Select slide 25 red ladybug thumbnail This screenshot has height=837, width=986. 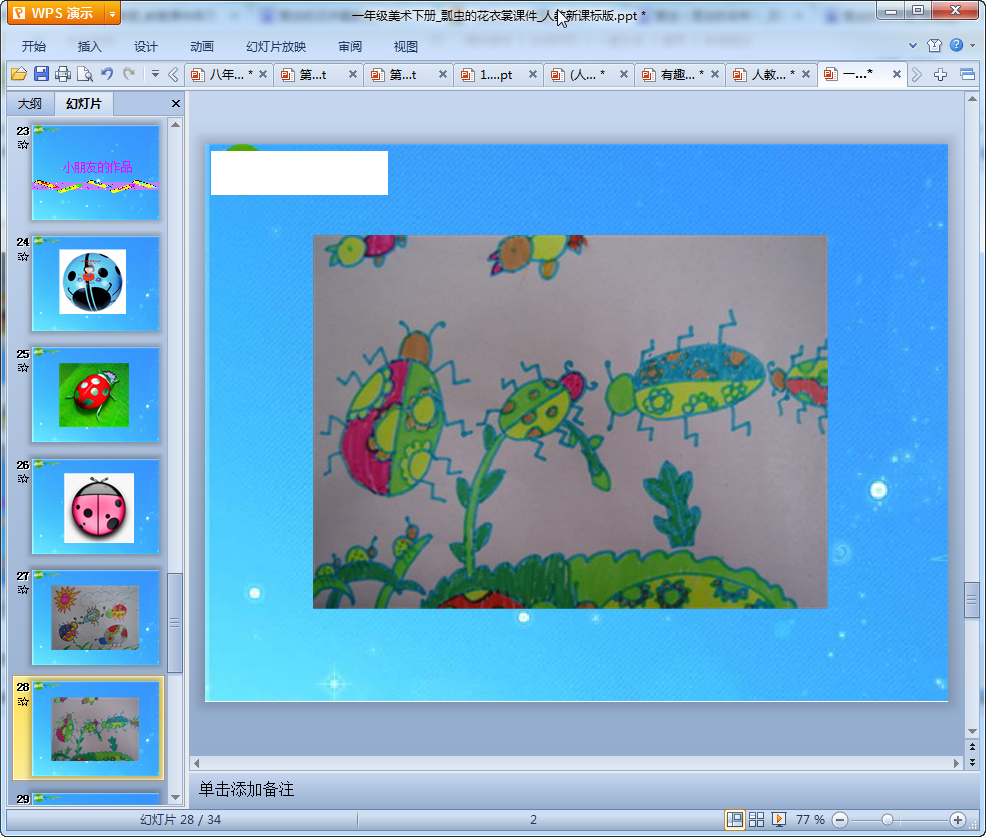pos(96,395)
